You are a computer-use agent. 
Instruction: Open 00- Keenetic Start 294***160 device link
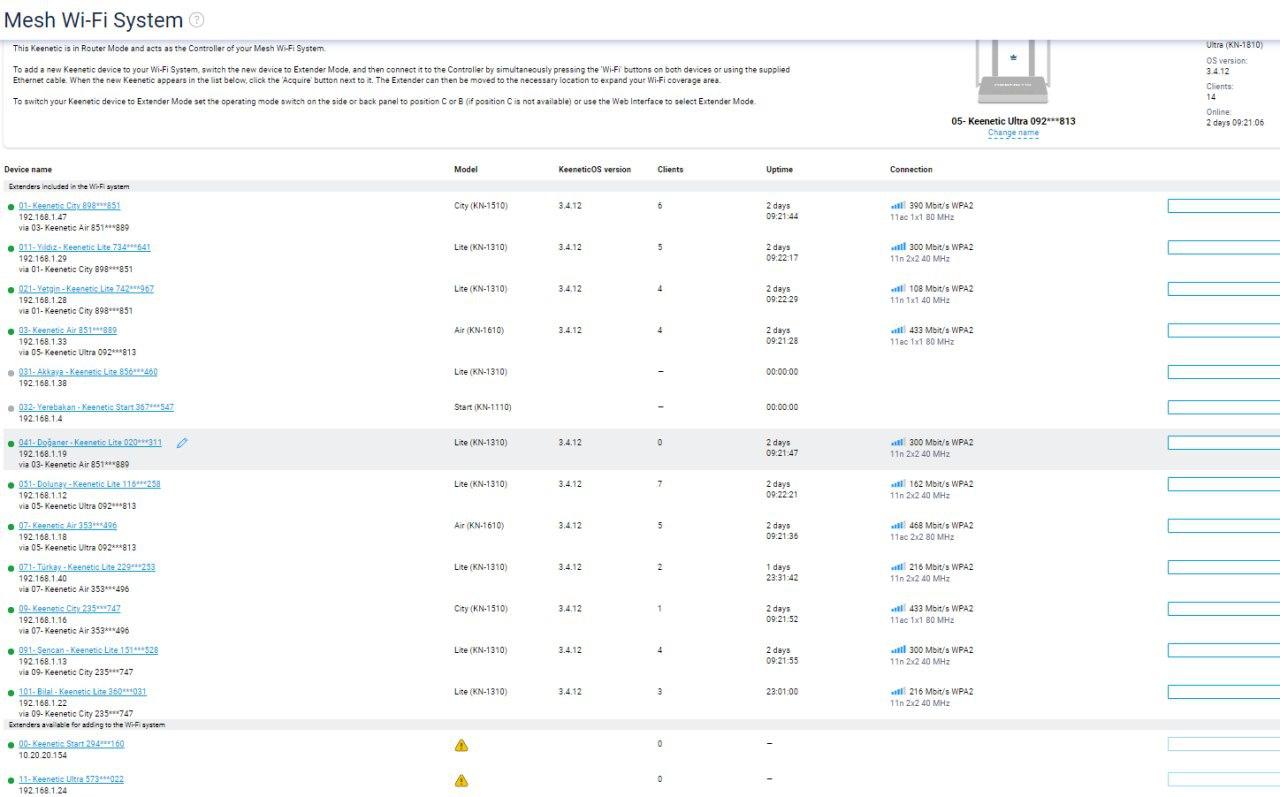[71, 744]
